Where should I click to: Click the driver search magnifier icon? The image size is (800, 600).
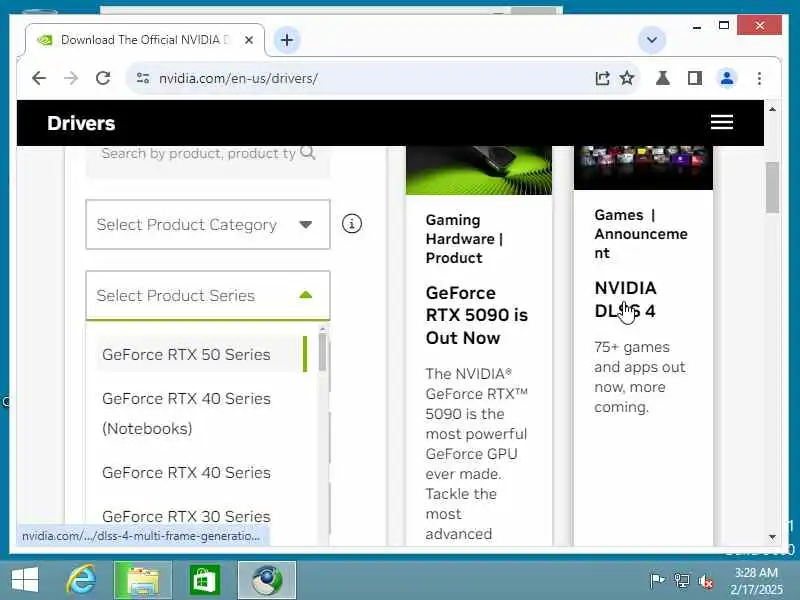point(308,153)
